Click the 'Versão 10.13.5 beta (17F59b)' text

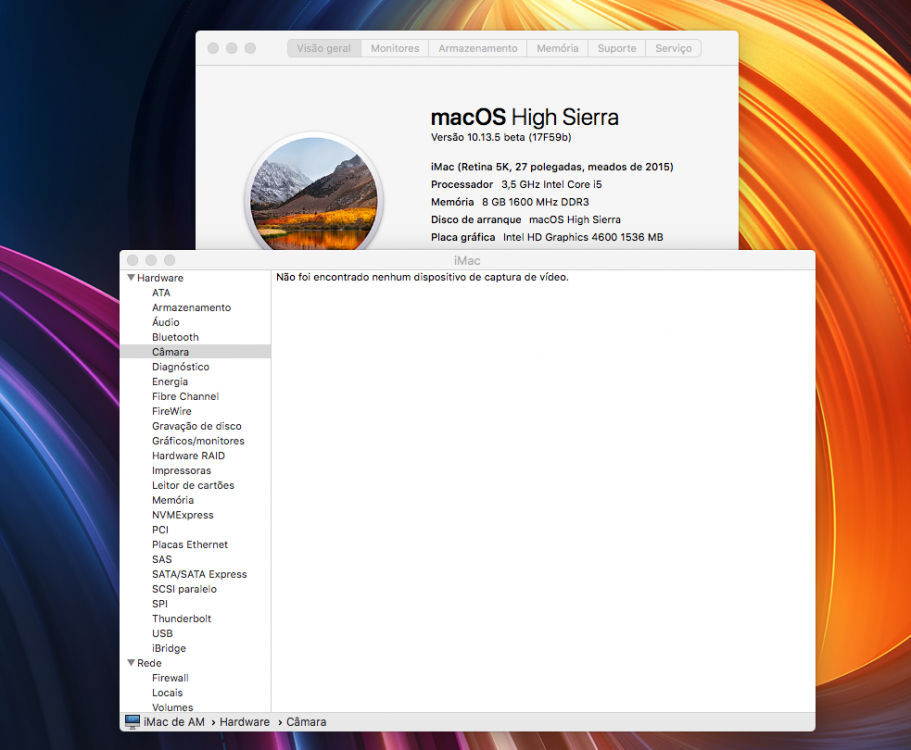click(x=501, y=137)
